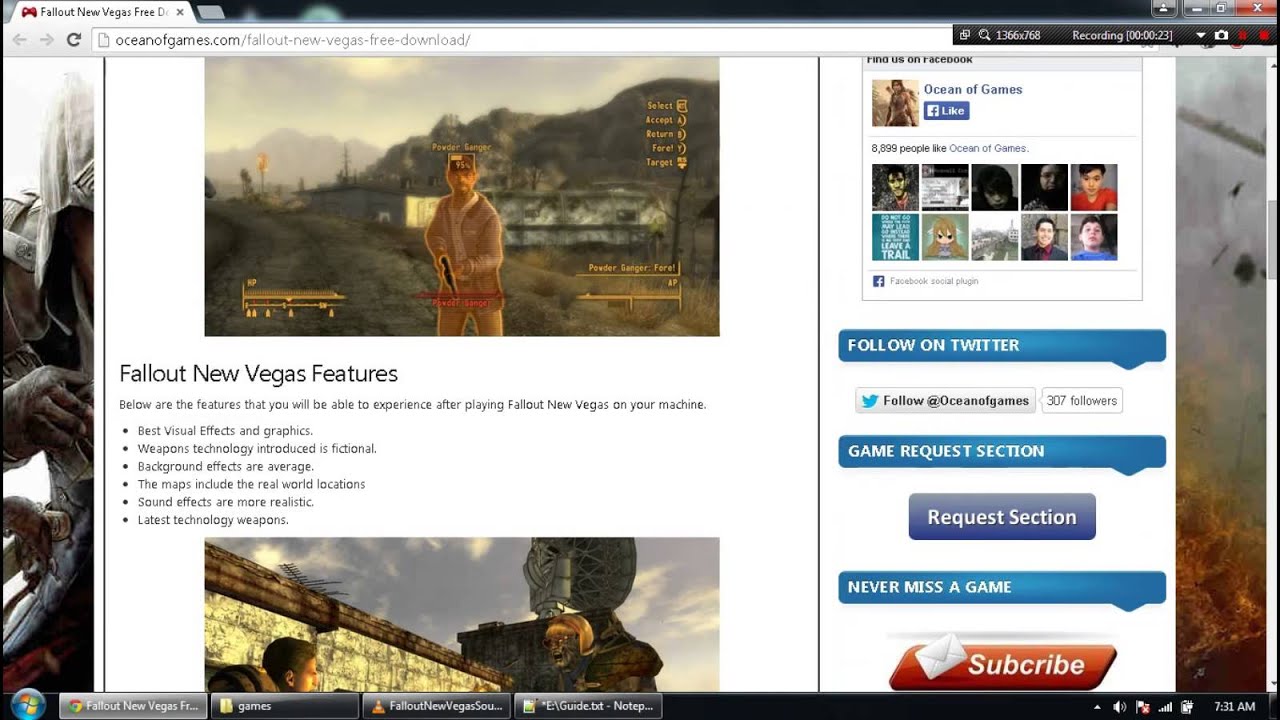The height and width of the screenshot is (720, 1280).
Task: Open the Windows Start orb
Action: tap(27, 705)
